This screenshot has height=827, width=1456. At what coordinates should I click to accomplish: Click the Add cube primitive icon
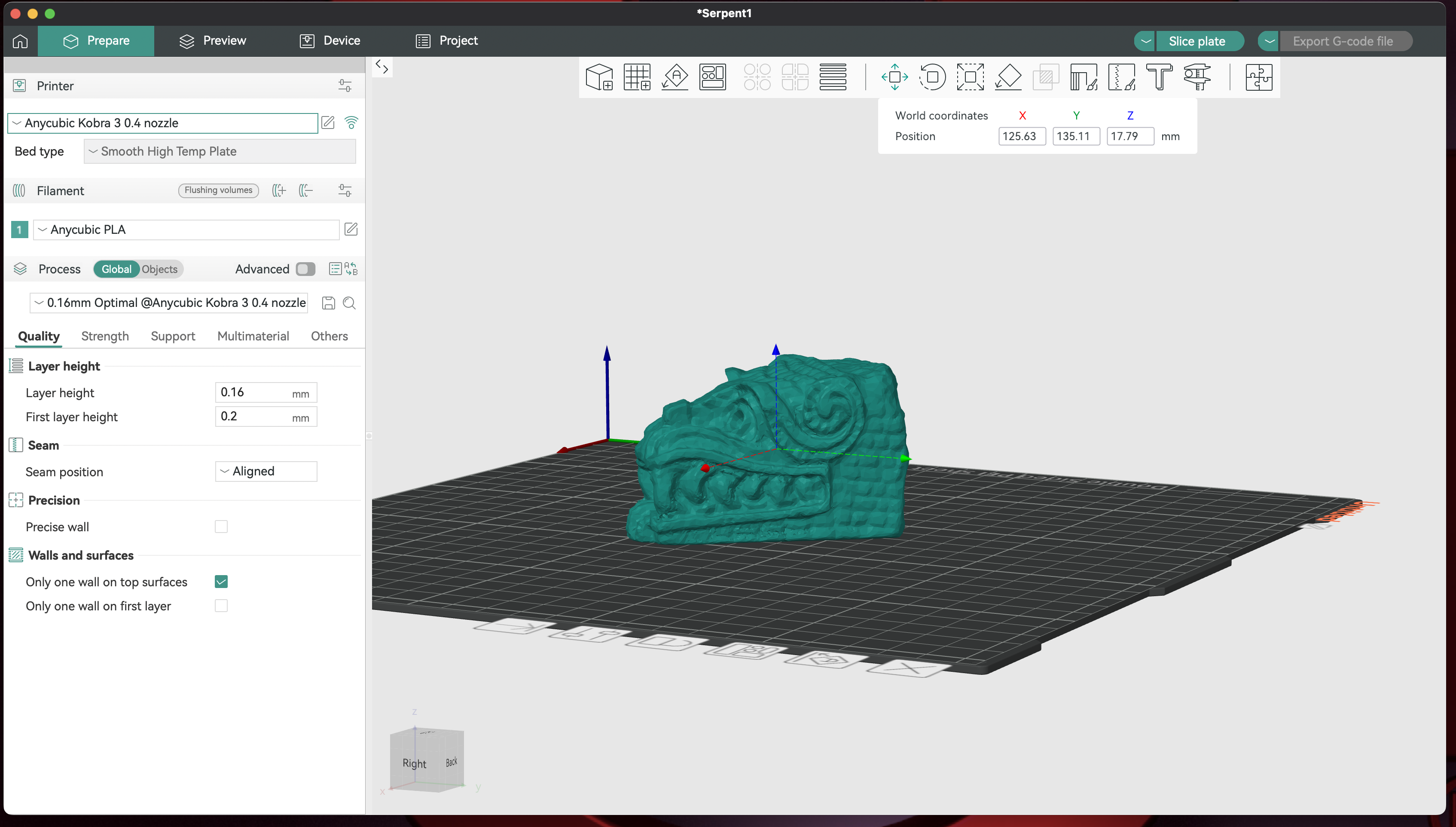point(599,77)
